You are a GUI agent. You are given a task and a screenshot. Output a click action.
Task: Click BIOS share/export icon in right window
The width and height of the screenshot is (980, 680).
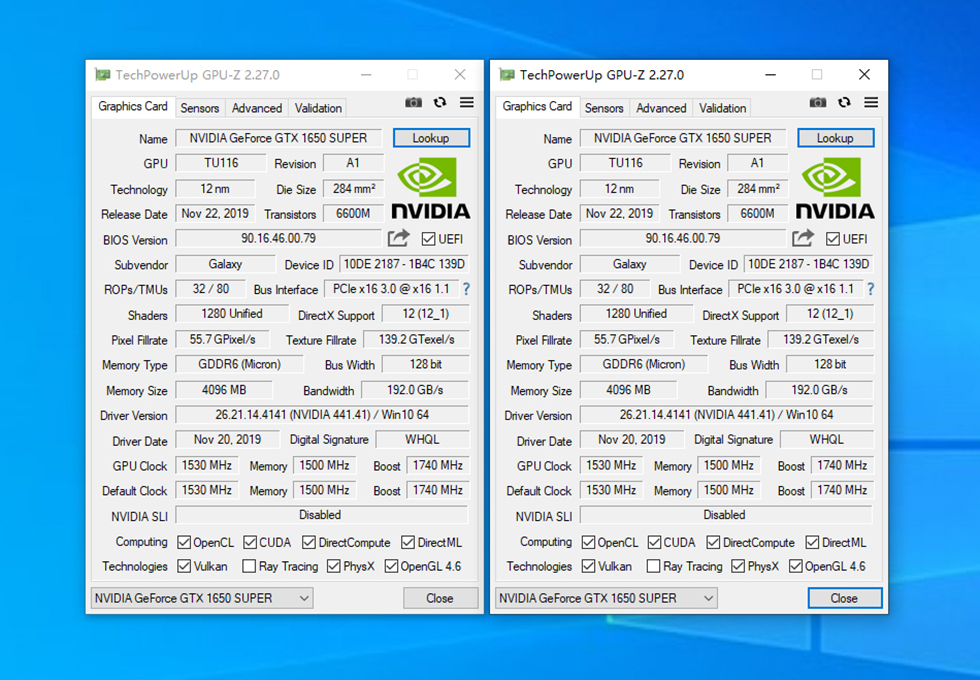(803, 238)
